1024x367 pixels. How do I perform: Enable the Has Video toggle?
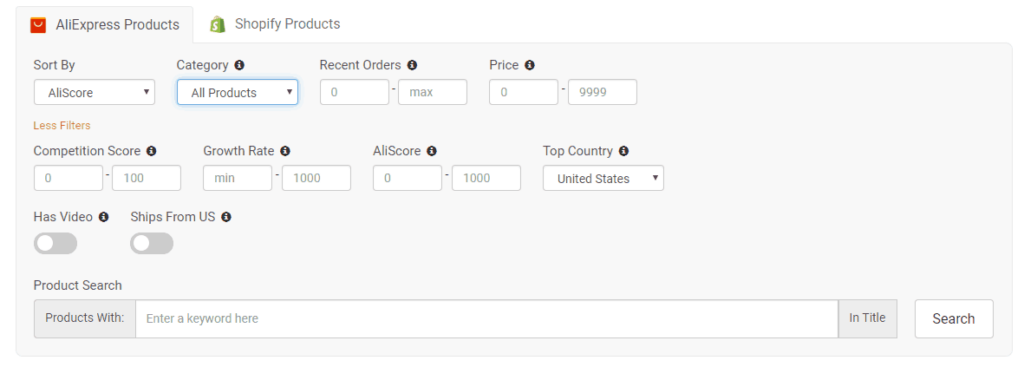click(x=56, y=244)
